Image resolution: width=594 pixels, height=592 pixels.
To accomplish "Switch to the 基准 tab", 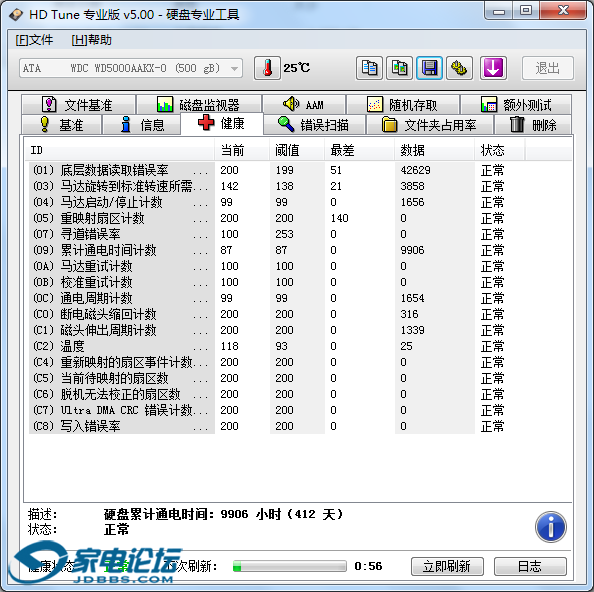I will 61,125.
